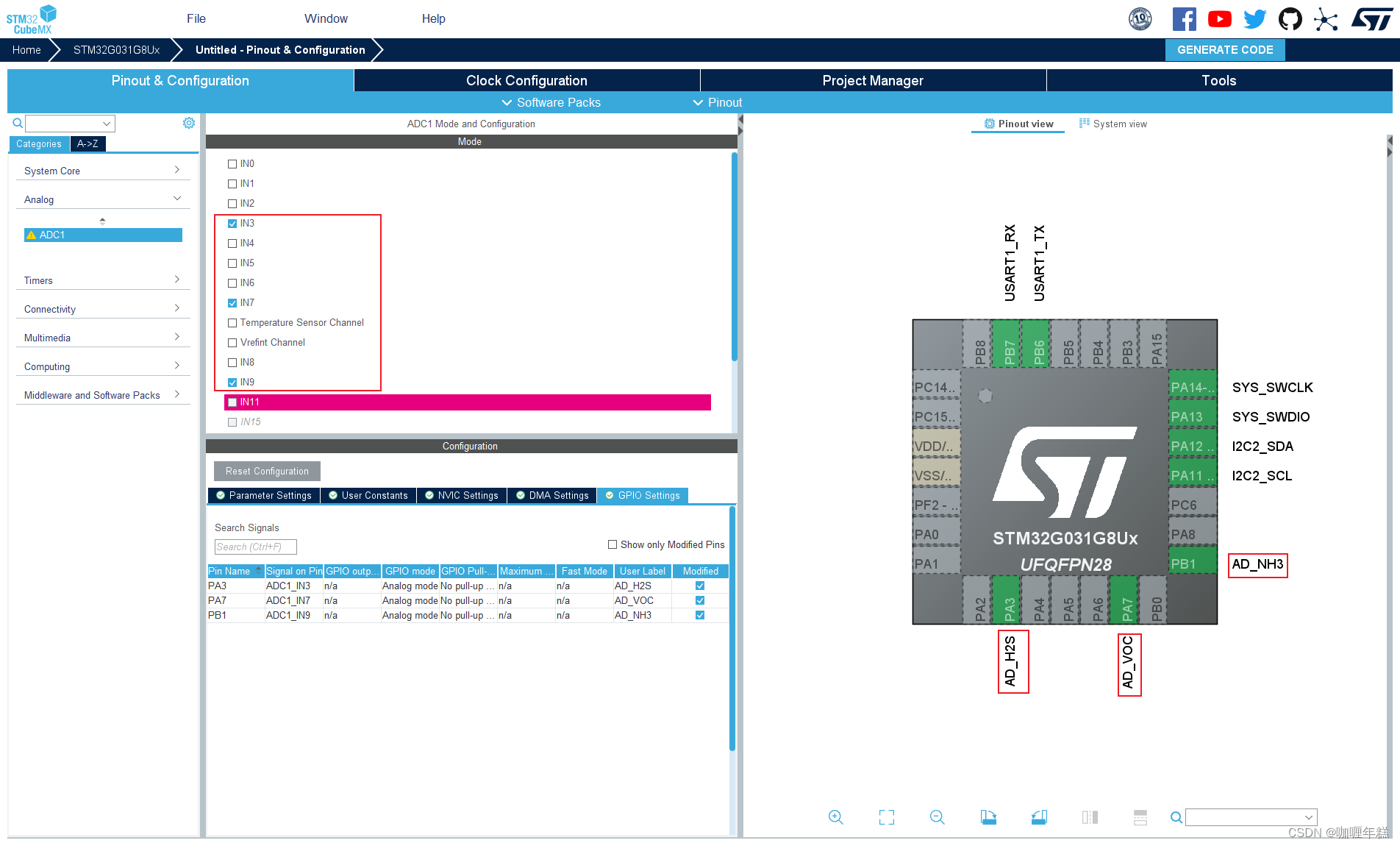
Task: Switch to the Tools tab
Action: (x=1219, y=80)
